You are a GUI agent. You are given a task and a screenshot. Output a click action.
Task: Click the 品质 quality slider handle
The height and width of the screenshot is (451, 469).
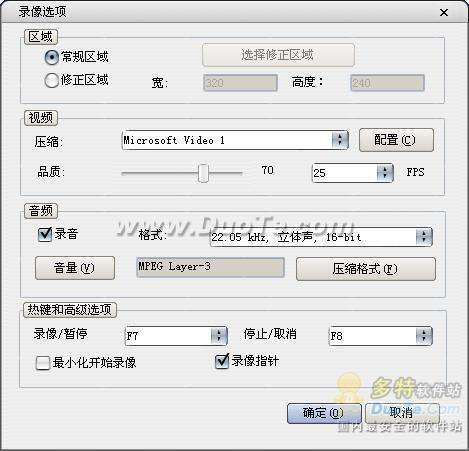click(203, 173)
